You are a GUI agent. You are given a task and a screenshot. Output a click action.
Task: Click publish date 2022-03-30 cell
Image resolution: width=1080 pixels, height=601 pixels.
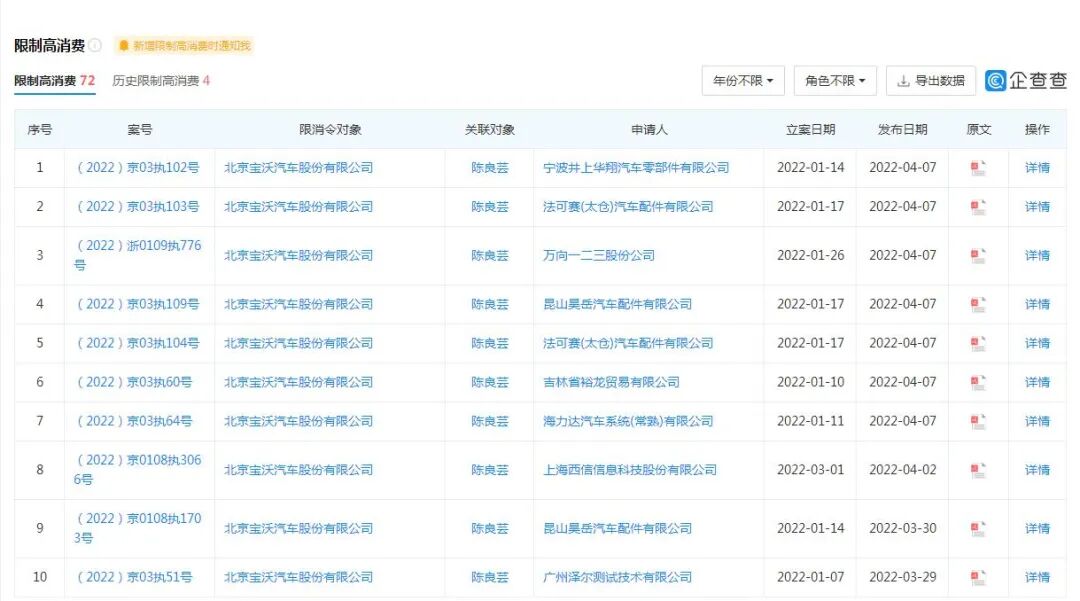pos(902,529)
